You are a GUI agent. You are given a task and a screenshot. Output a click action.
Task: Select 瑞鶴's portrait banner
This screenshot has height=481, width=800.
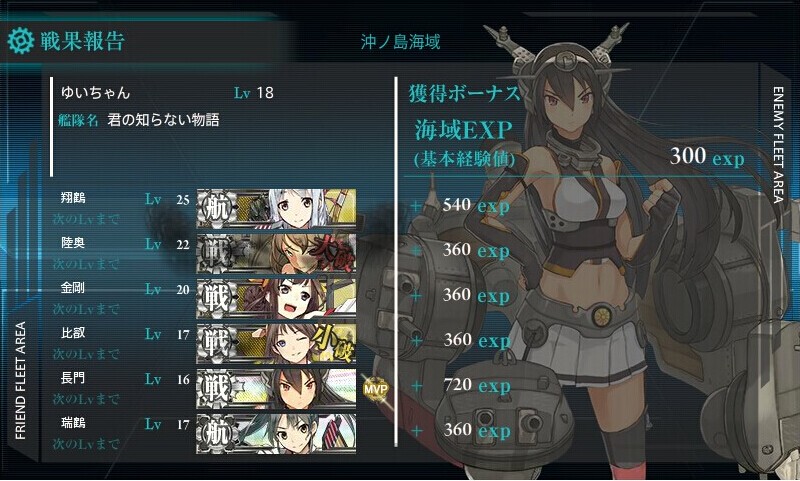point(276,433)
